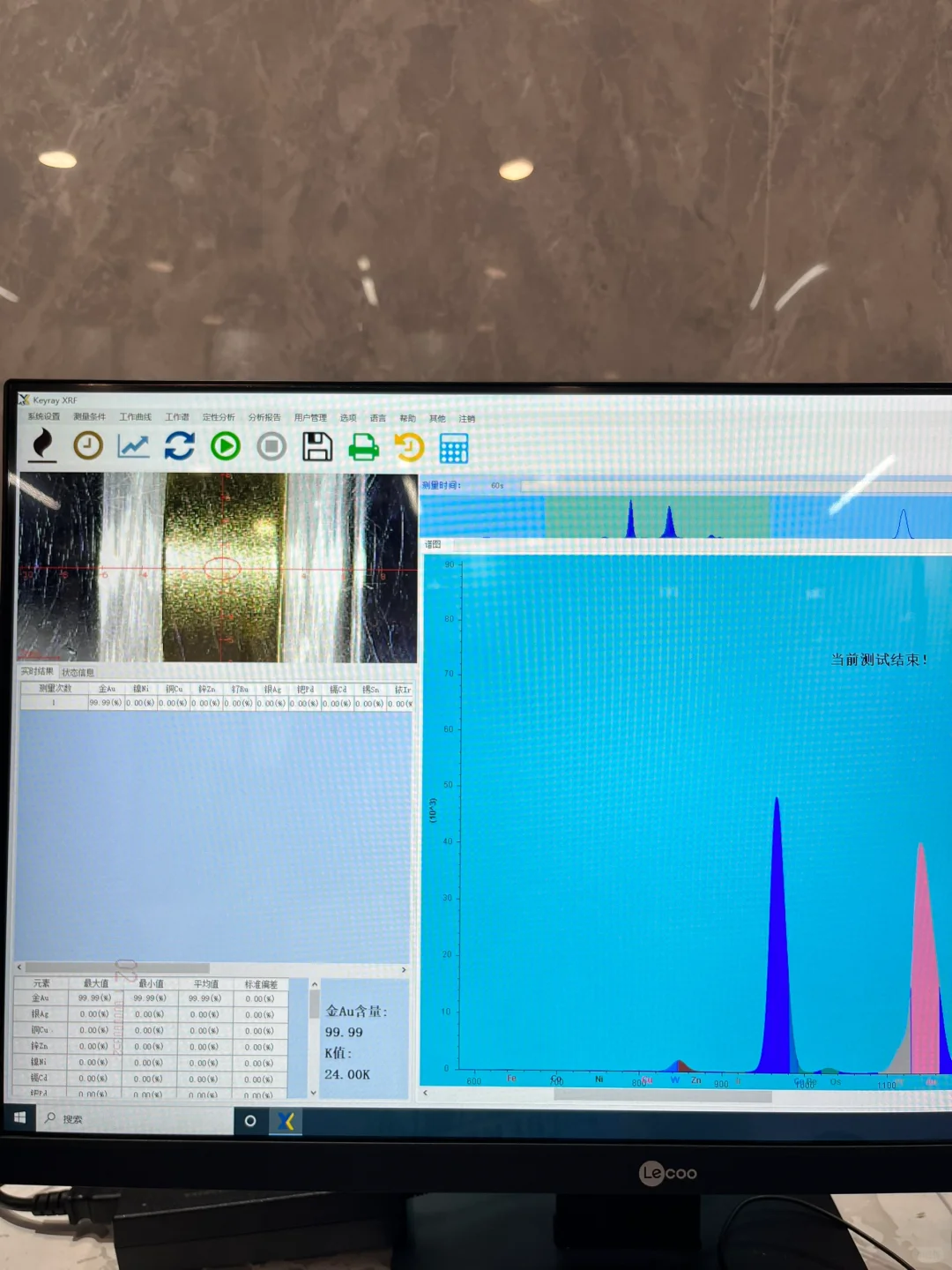
Task: Open the measurement time clock icon
Action: pos(88,445)
